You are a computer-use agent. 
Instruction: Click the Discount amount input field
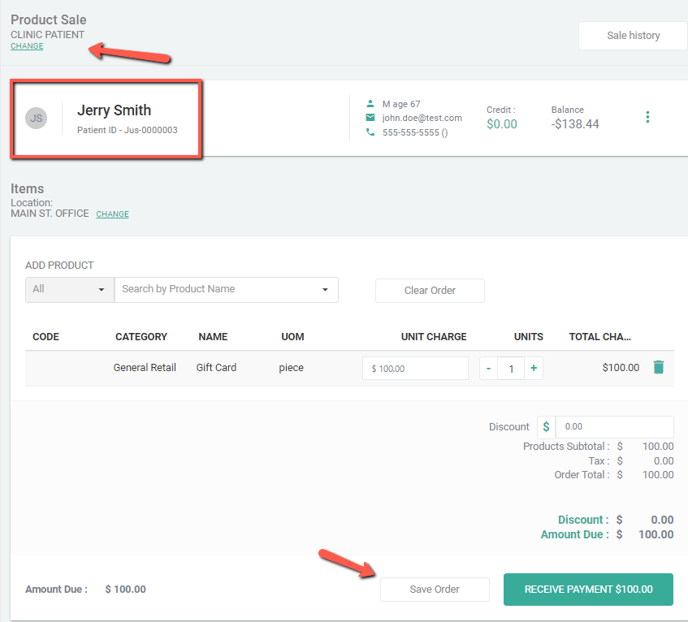(614, 427)
